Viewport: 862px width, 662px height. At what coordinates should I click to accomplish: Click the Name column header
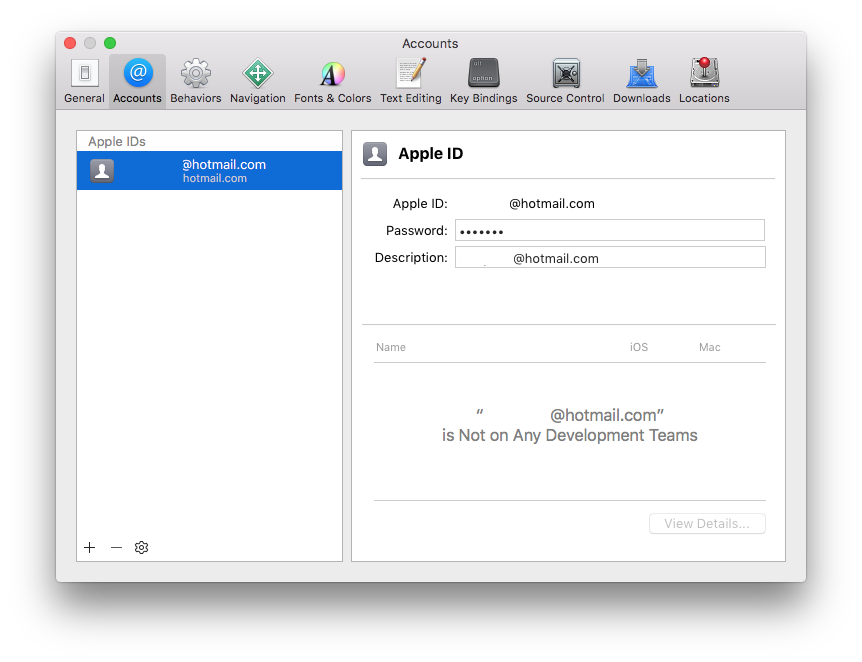tap(391, 347)
